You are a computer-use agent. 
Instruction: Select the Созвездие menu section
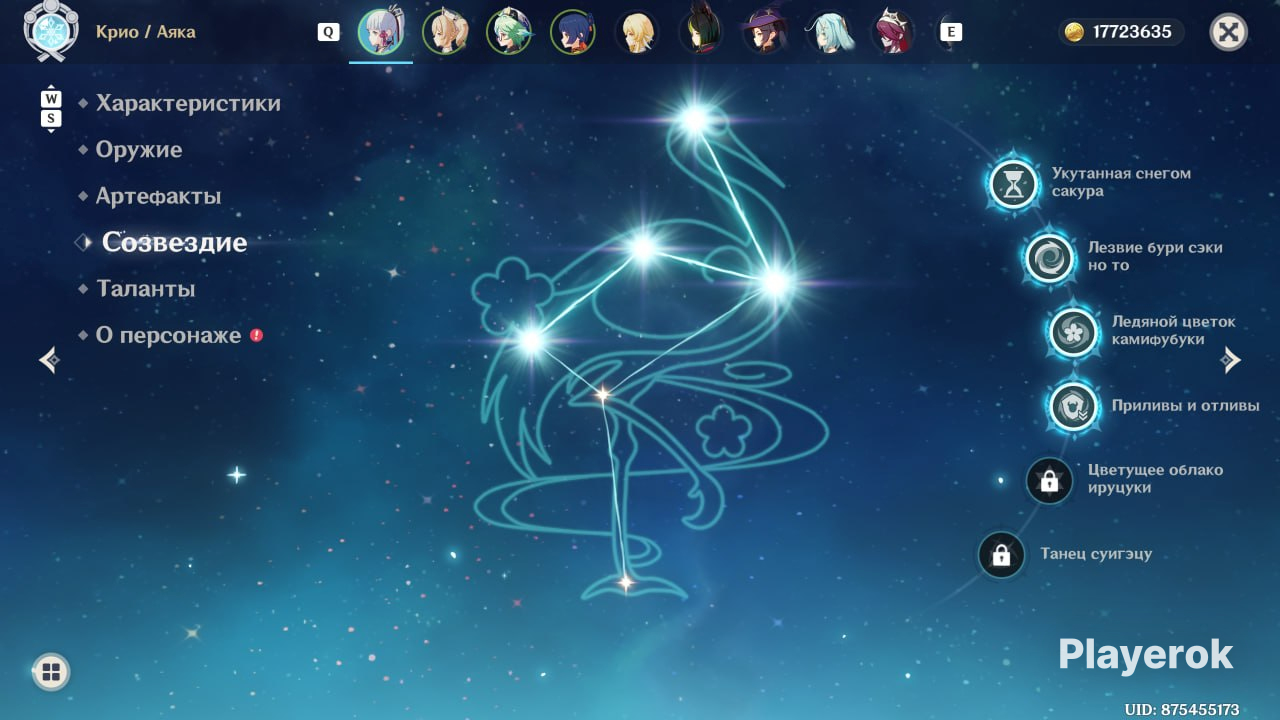pyautogui.click(x=174, y=242)
